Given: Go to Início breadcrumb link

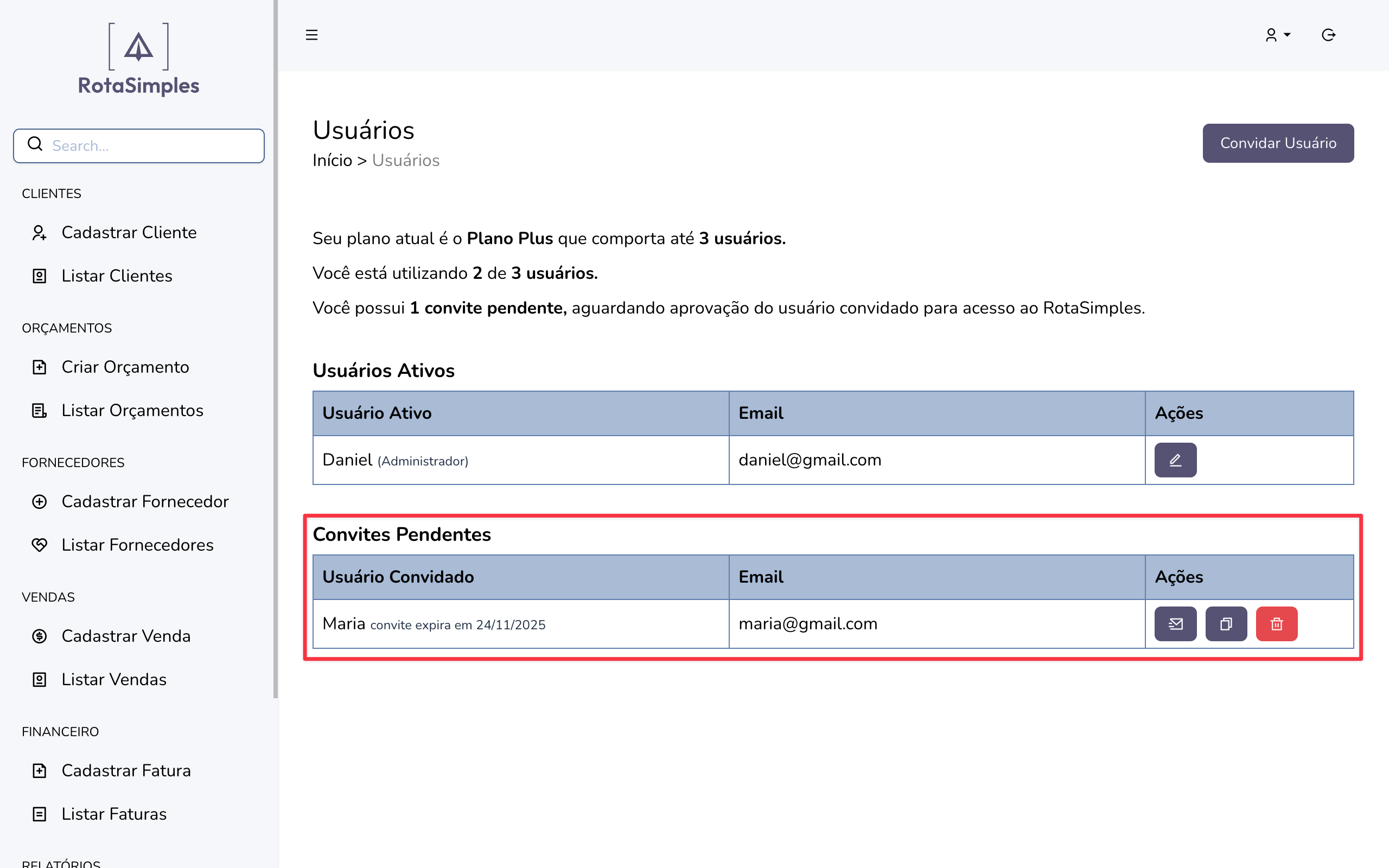Looking at the screenshot, I should coord(332,160).
